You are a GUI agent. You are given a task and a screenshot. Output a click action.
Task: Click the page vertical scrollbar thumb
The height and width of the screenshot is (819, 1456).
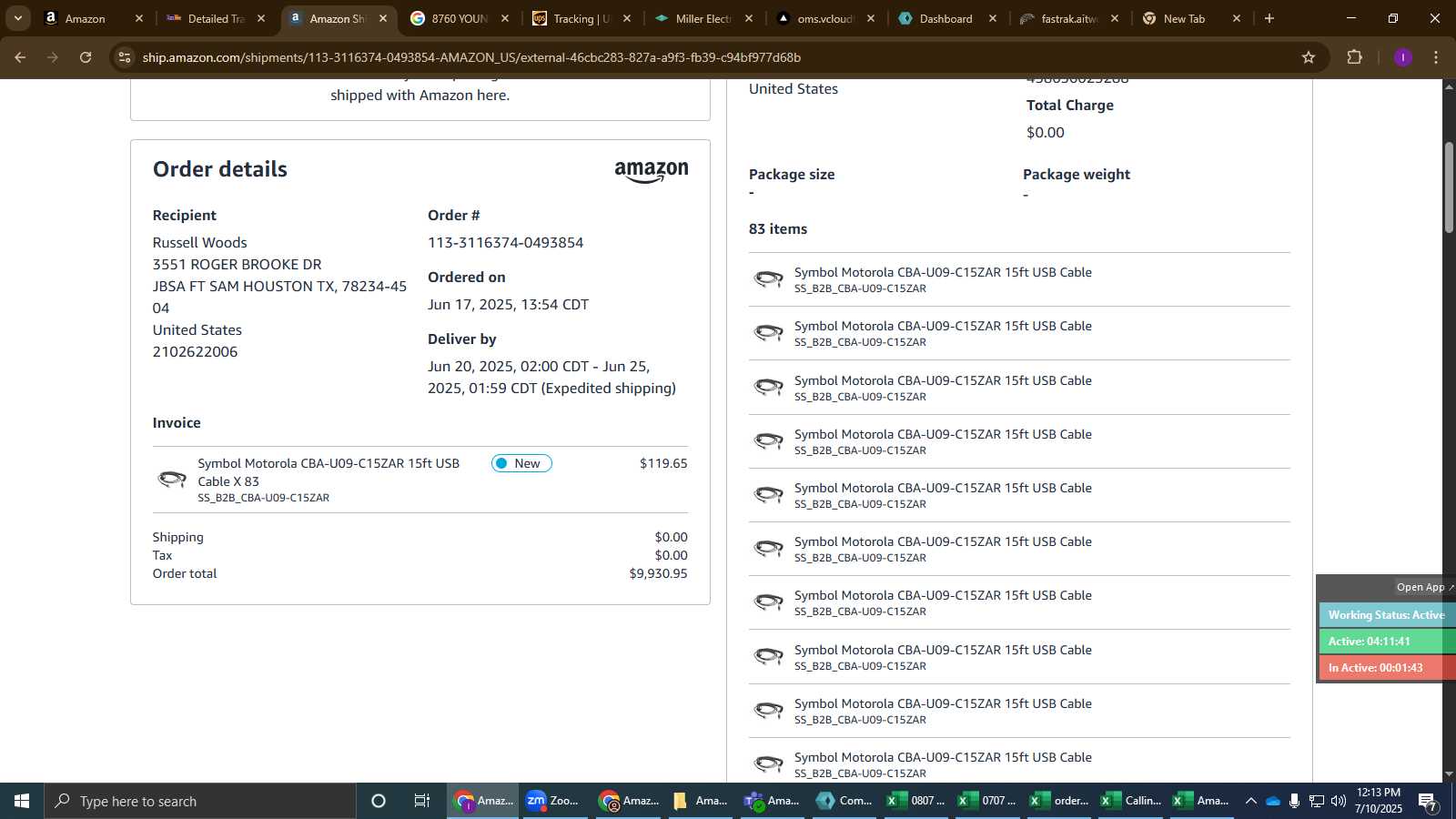click(1449, 187)
